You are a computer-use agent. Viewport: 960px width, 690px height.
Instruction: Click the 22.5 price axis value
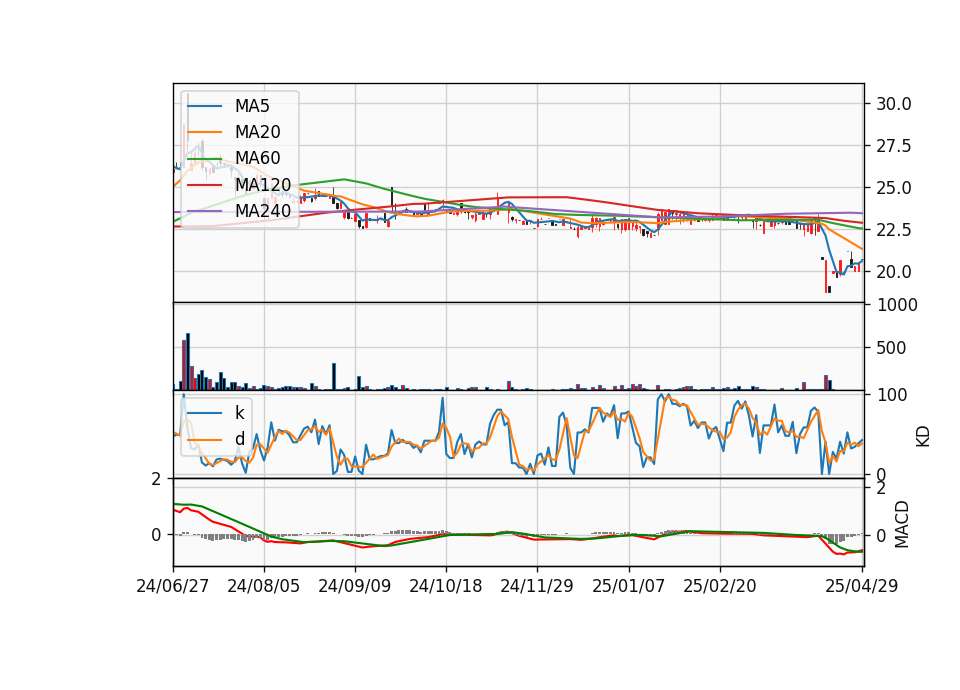click(x=893, y=230)
